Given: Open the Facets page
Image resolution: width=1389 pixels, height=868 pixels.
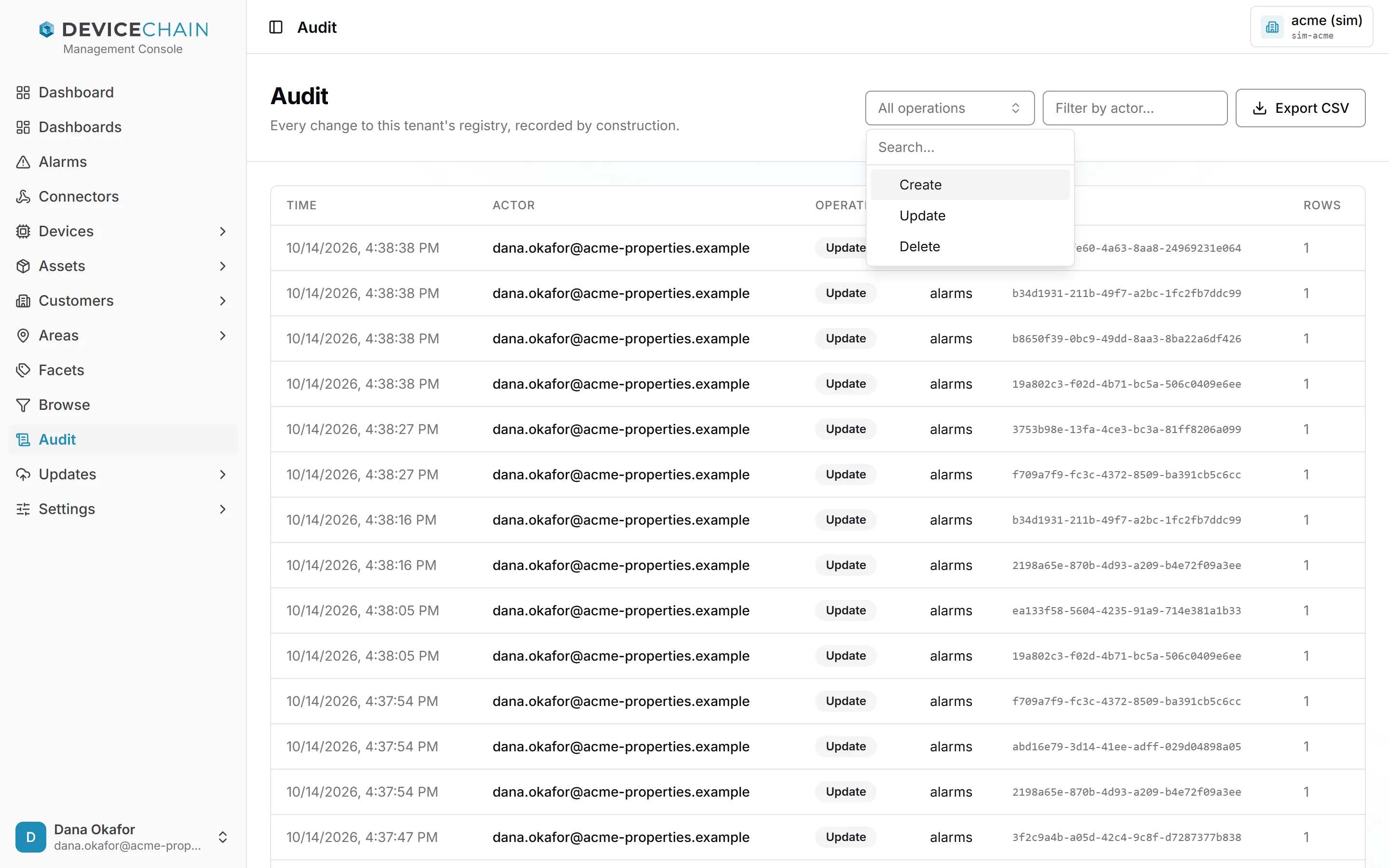Looking at the screenshot, I should point(123,370).
